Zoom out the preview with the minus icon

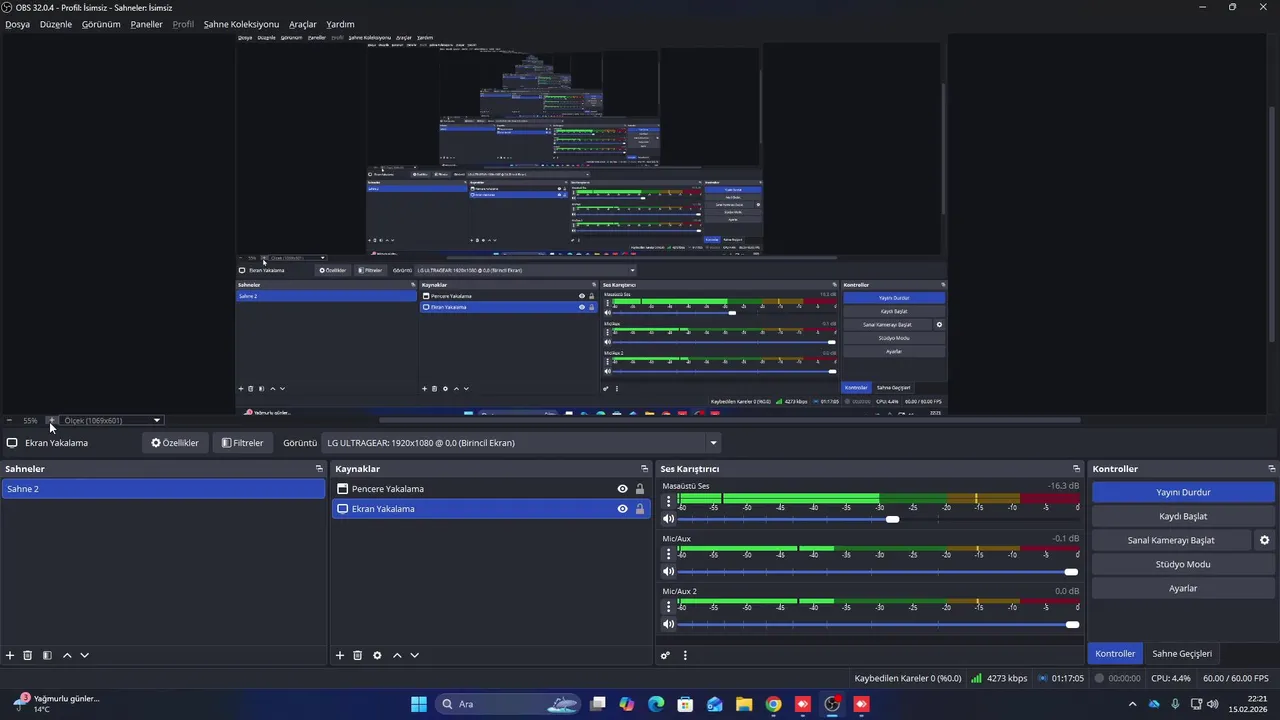[9, 420]
